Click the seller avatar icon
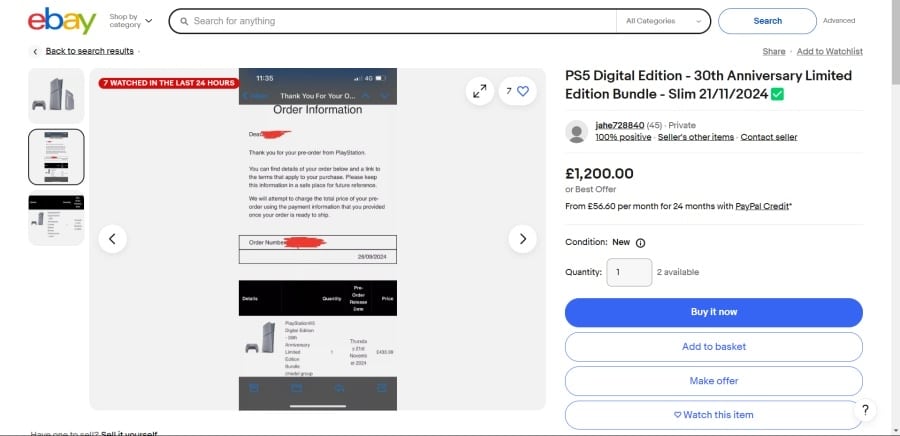 coord(576,131)
